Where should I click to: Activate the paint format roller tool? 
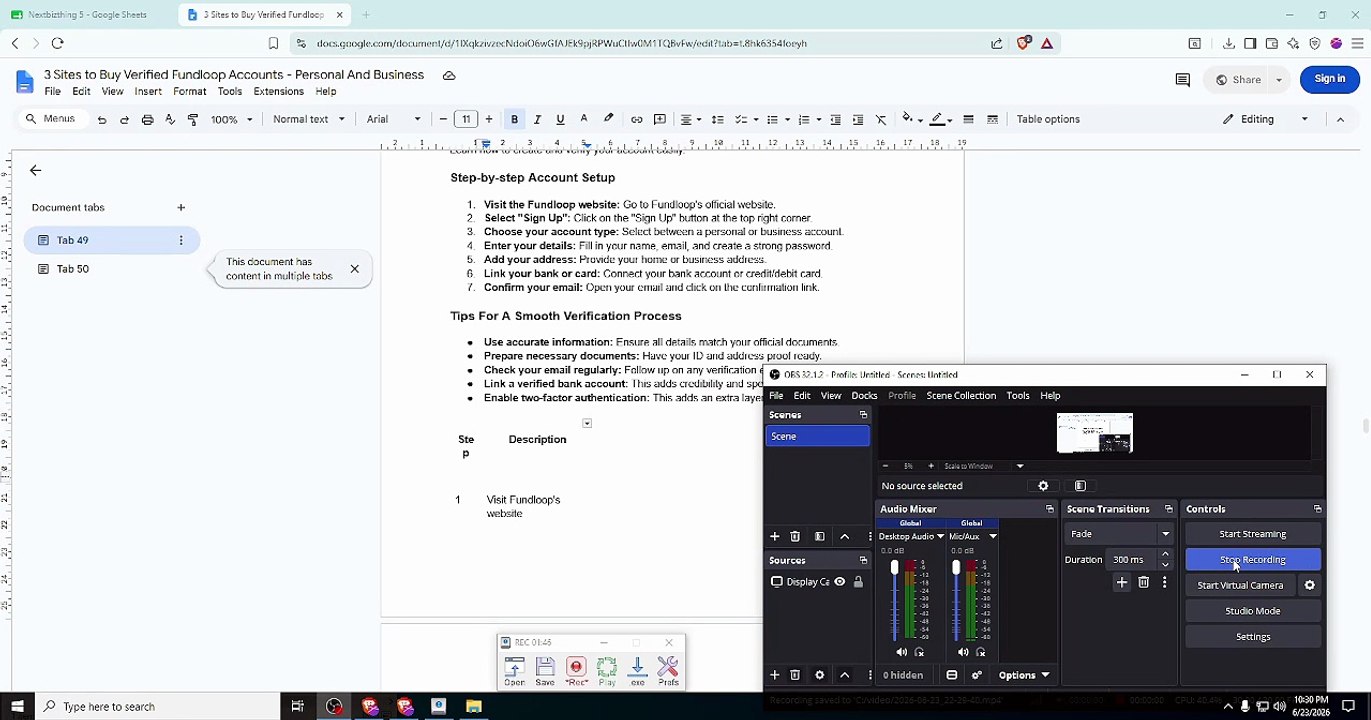coord(193,119)
